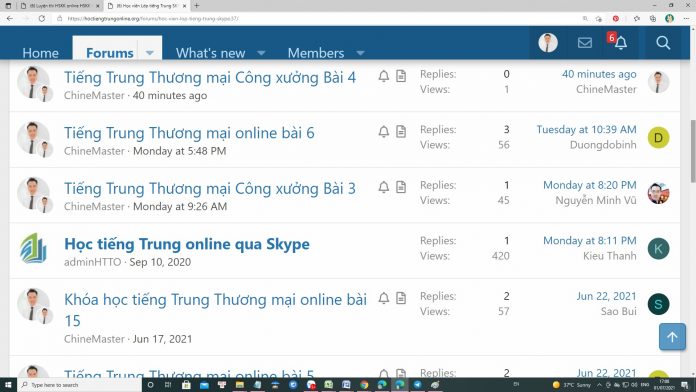Open 'Jun 22, 2021' last post by Sao Bui
The width and height of the screenshot is (696, 392).
tap(606, 296)
